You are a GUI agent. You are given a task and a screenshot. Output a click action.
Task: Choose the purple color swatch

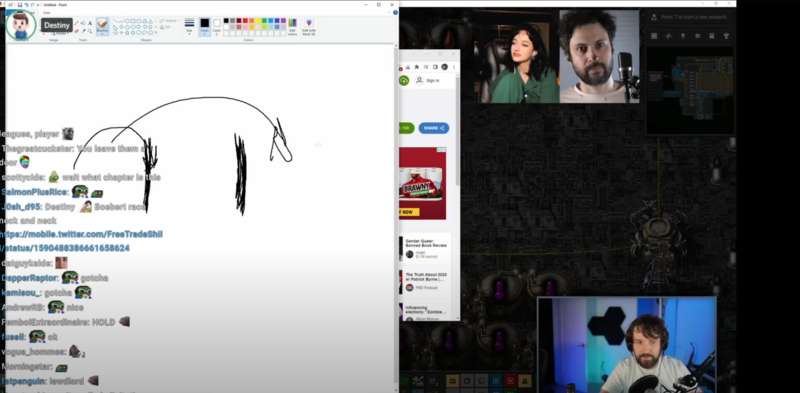click(x=283, y=20)
